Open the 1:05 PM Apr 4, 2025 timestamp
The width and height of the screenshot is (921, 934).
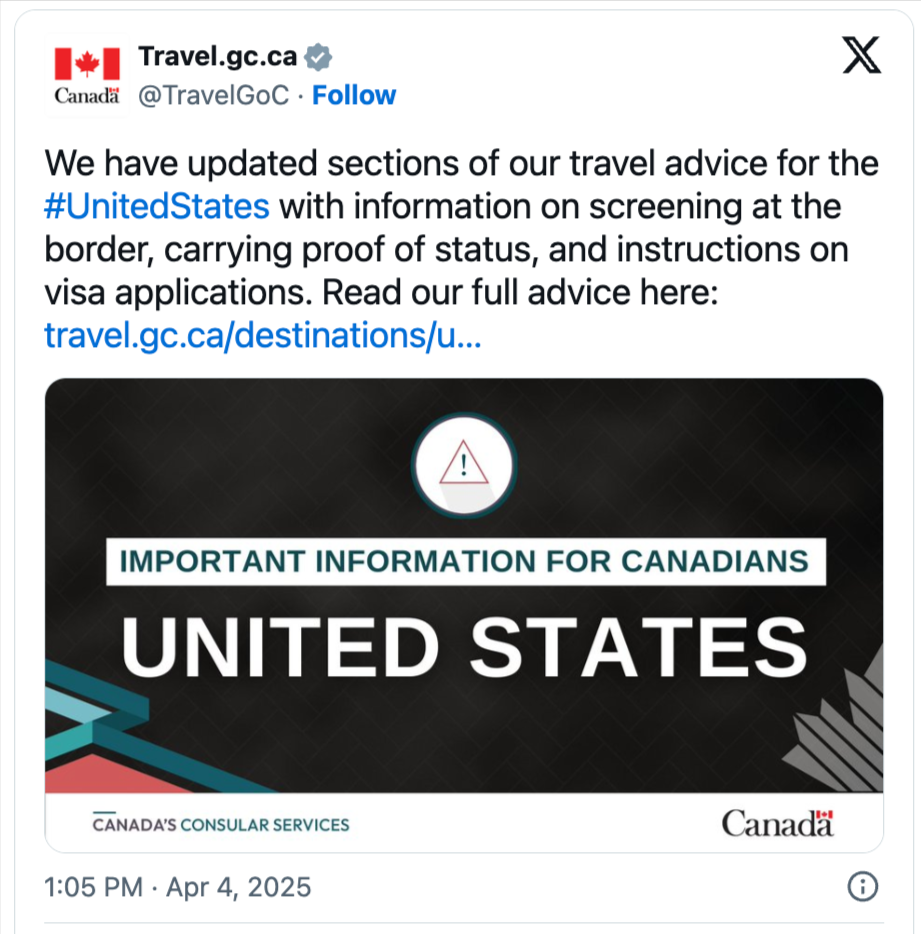pyautogui.click(x=178, y=887)
